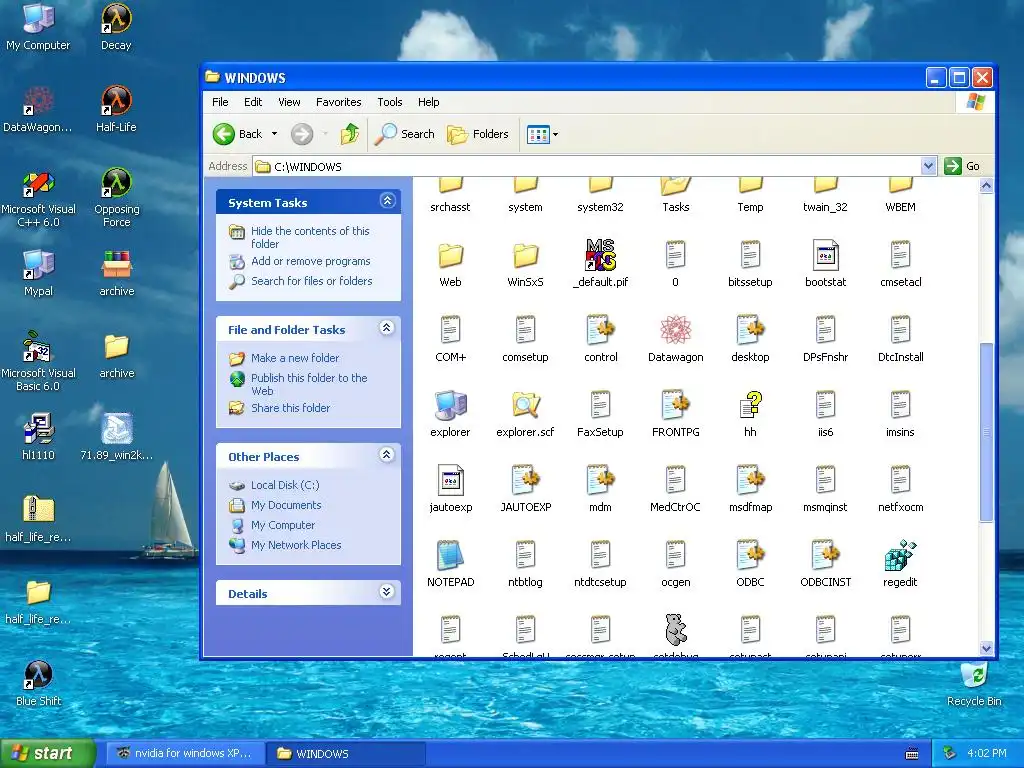Go to My Documents link

click(x=286, y=505)
